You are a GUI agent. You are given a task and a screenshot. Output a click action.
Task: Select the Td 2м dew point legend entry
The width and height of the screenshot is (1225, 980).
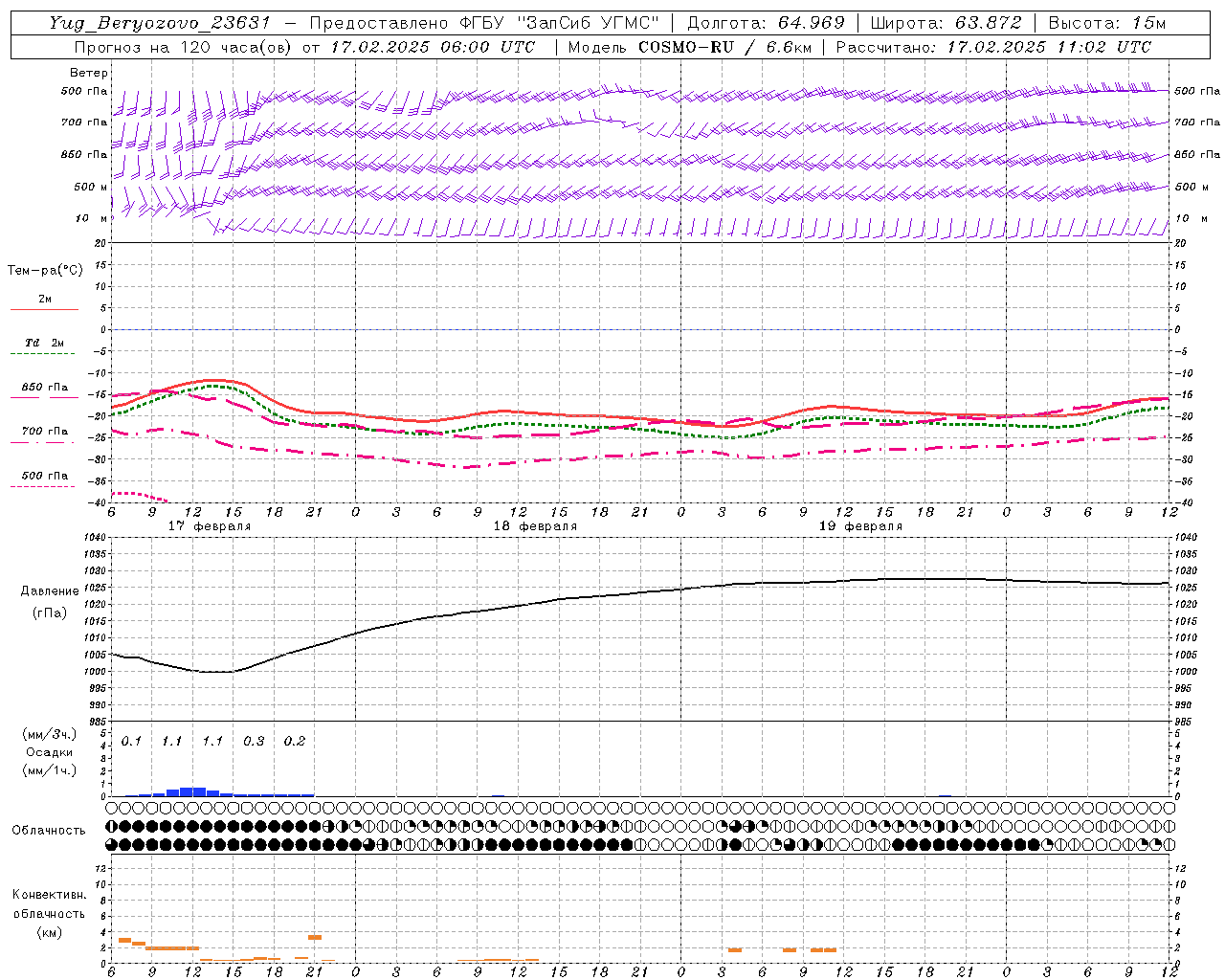(x=45, y=344)
